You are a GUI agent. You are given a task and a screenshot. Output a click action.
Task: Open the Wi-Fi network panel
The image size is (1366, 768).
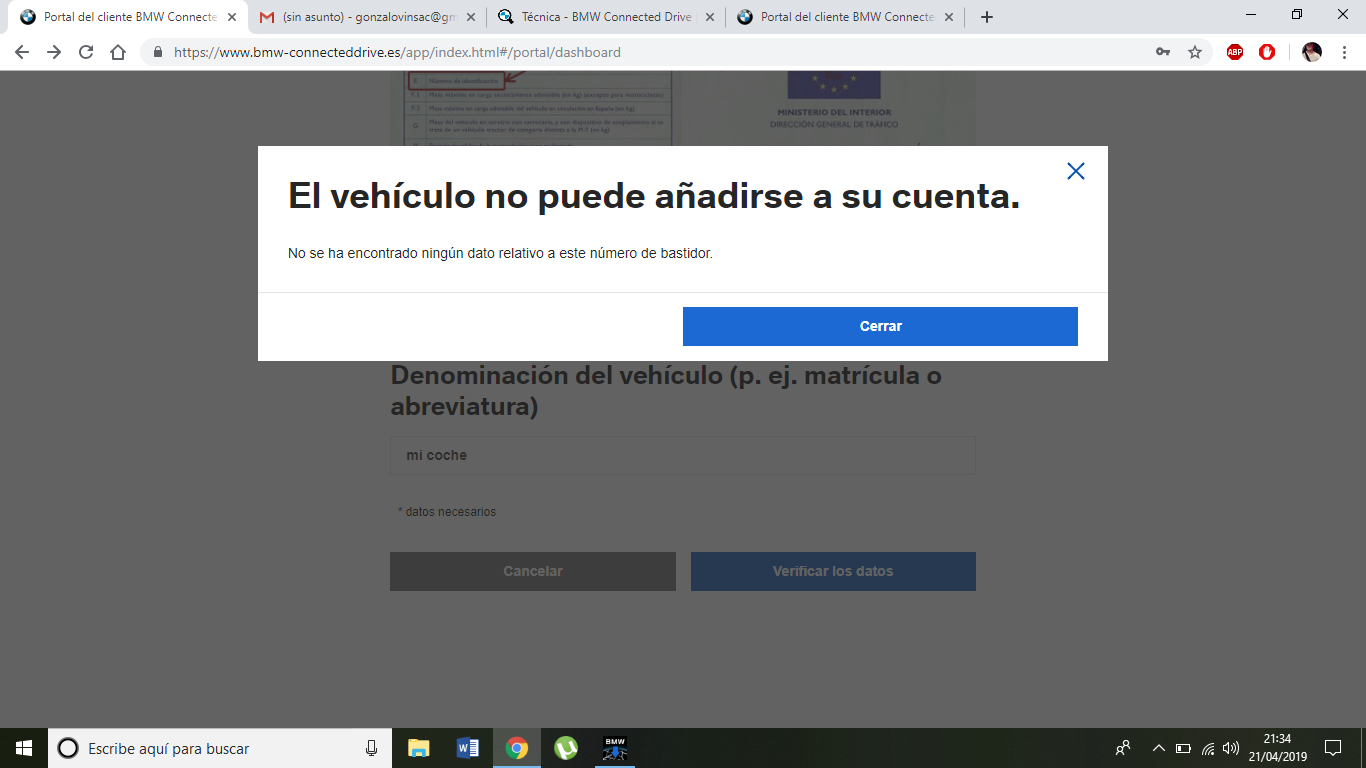[x=1208, y=748]
